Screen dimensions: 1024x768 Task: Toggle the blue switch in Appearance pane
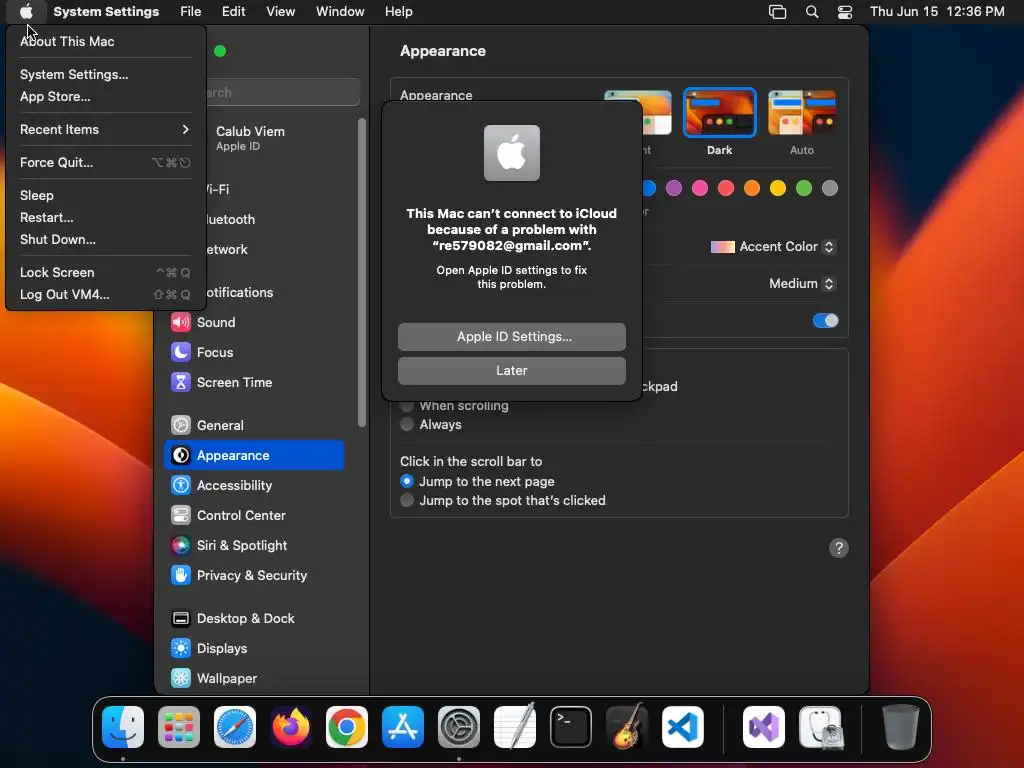(x=825, y=321)
